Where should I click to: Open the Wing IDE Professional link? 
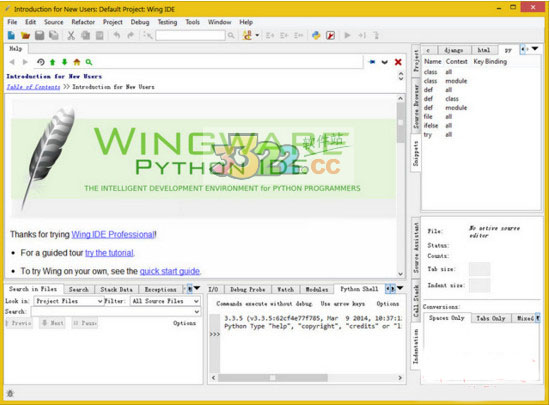click(x=113, y=234)
